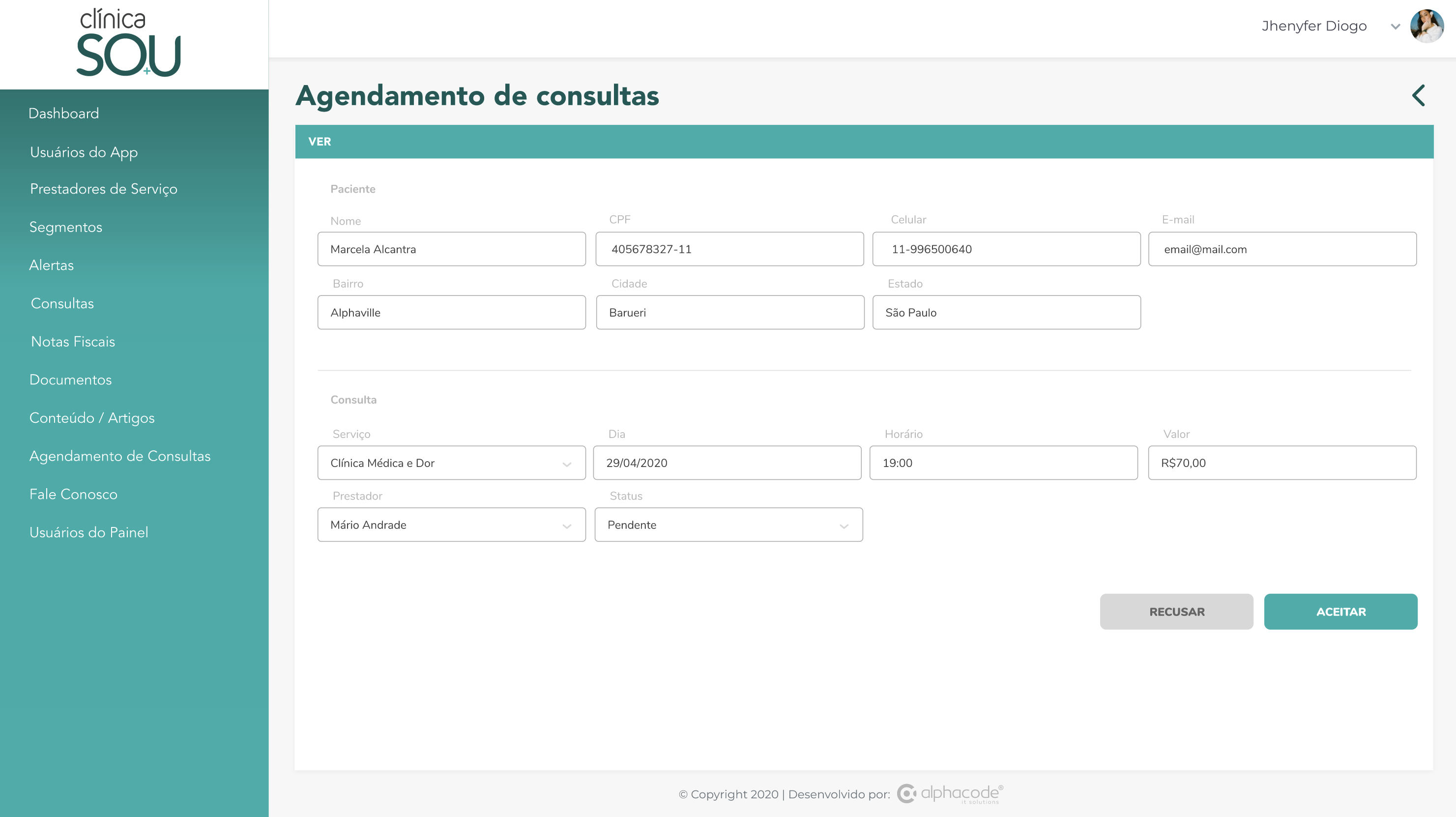Open the Status dropdown showing Pendente
The image size is (1456, 817).
tap(728, 525)
